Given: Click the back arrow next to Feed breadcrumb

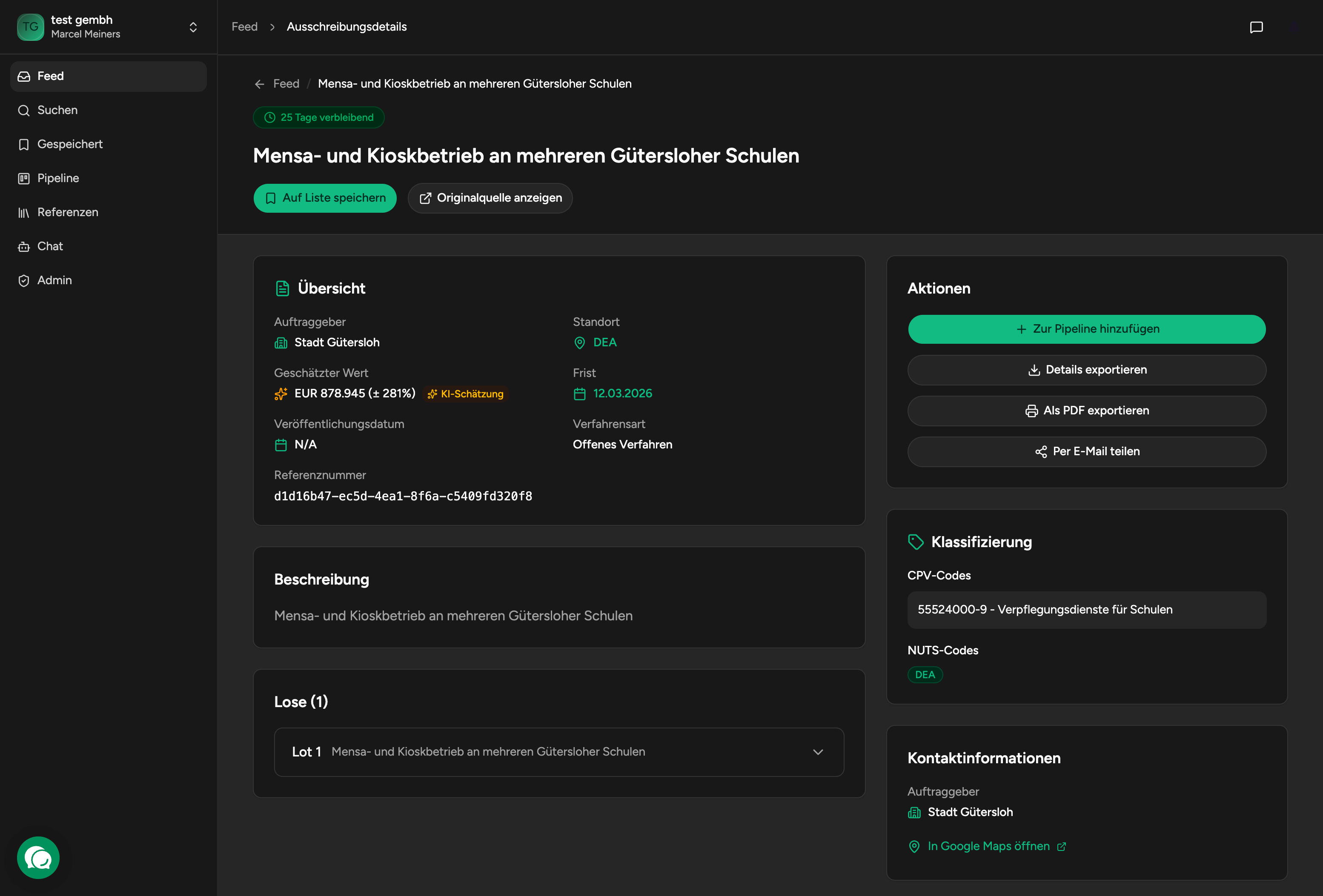Looking at the screenshot, I should (260, 84).
